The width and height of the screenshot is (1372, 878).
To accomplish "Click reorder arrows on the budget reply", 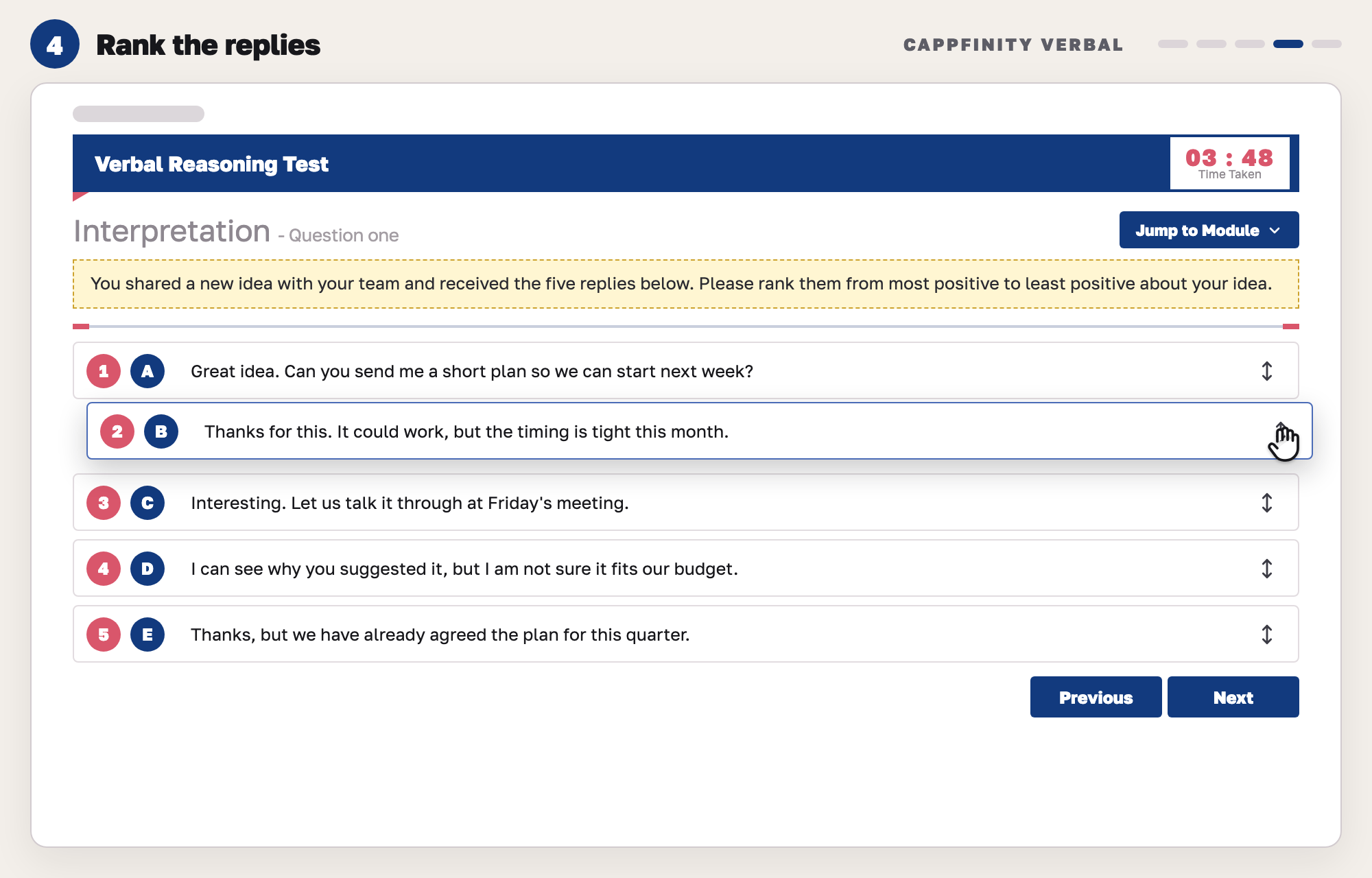I will click(x=1267, y=569).
